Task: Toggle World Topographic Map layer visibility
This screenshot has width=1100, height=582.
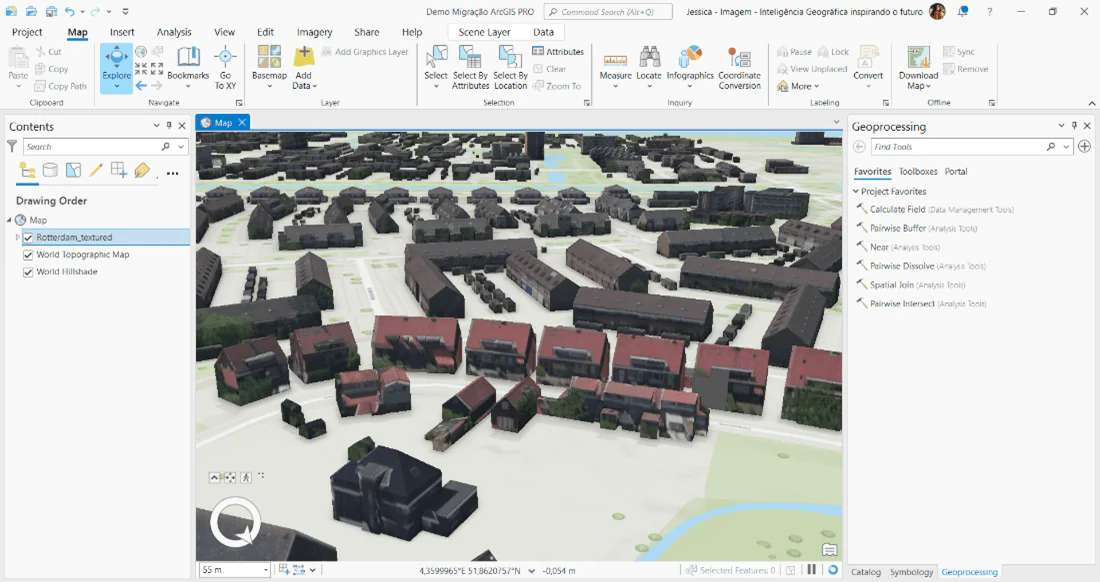Action: click(x=28, y=255)
